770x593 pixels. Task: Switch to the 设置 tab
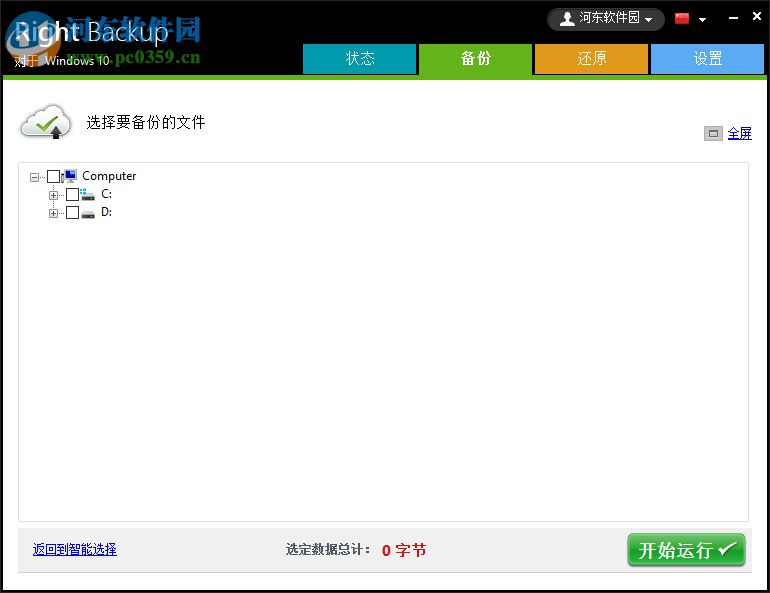tap(707, 59)
